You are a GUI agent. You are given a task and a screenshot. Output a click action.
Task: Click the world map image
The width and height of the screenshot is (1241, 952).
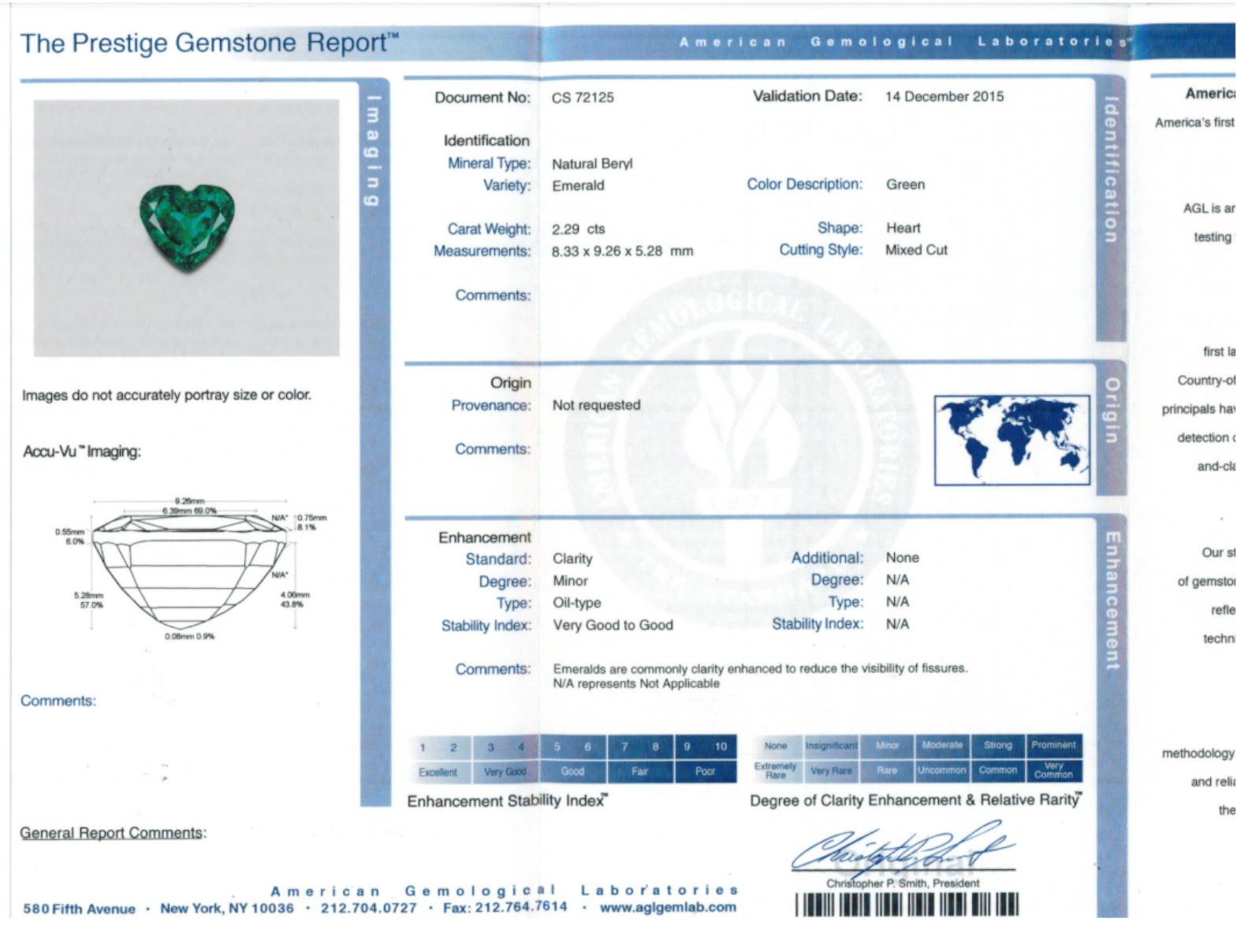(1012, 441)
